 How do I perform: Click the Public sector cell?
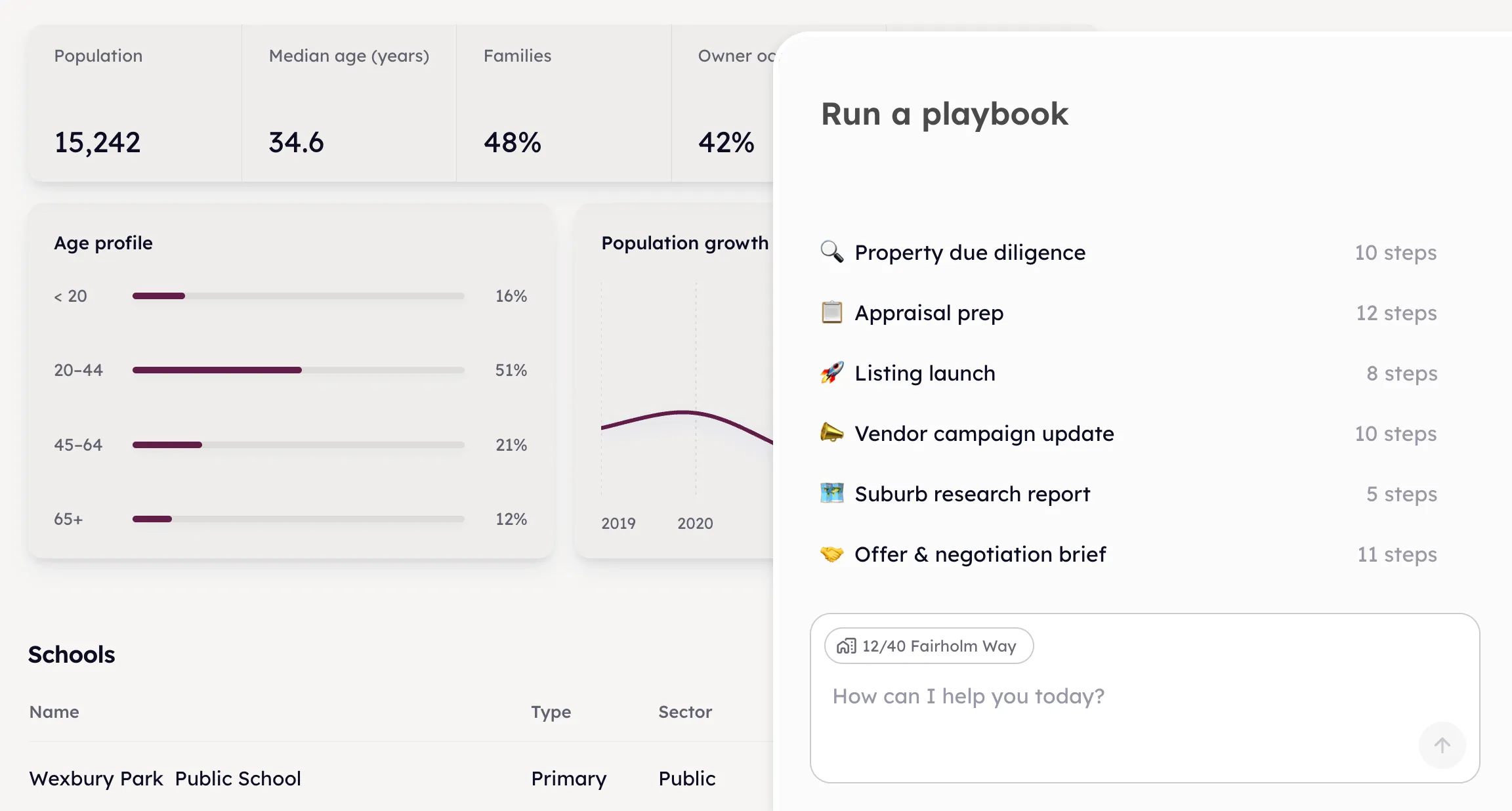687,779
